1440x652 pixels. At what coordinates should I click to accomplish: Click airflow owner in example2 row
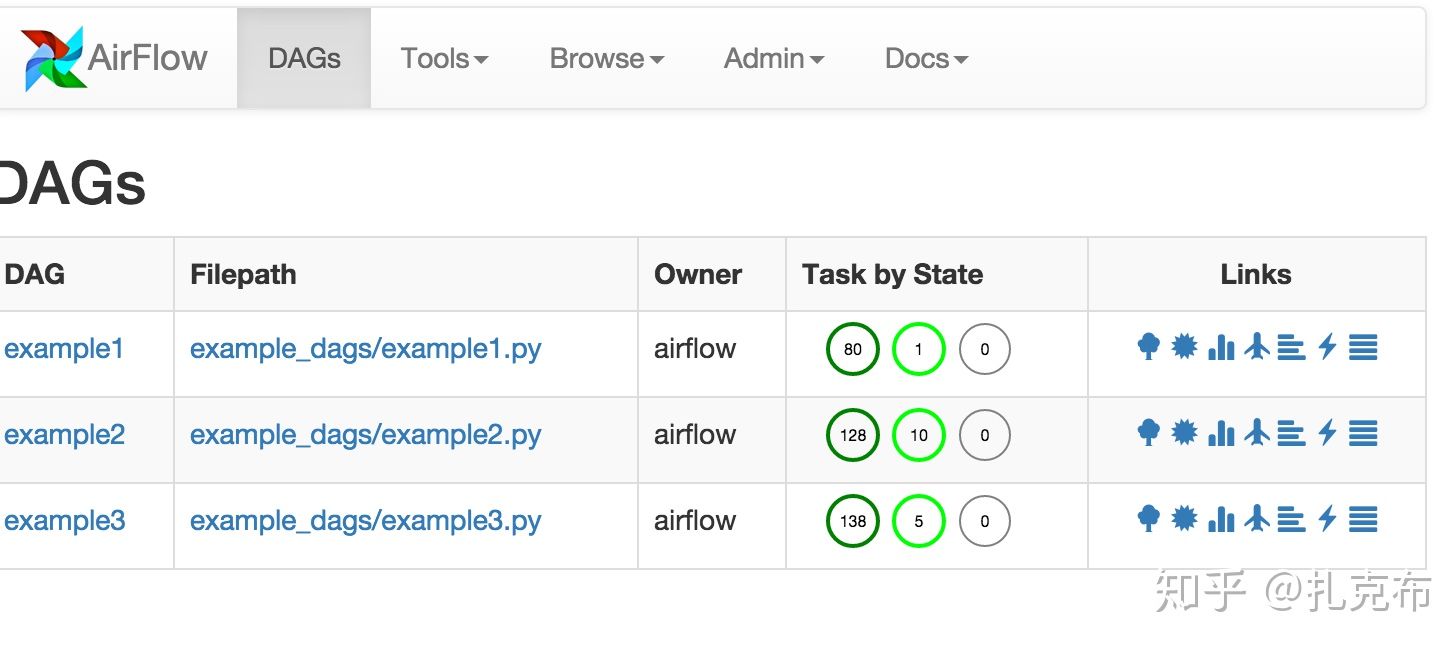tap(695, 434)
